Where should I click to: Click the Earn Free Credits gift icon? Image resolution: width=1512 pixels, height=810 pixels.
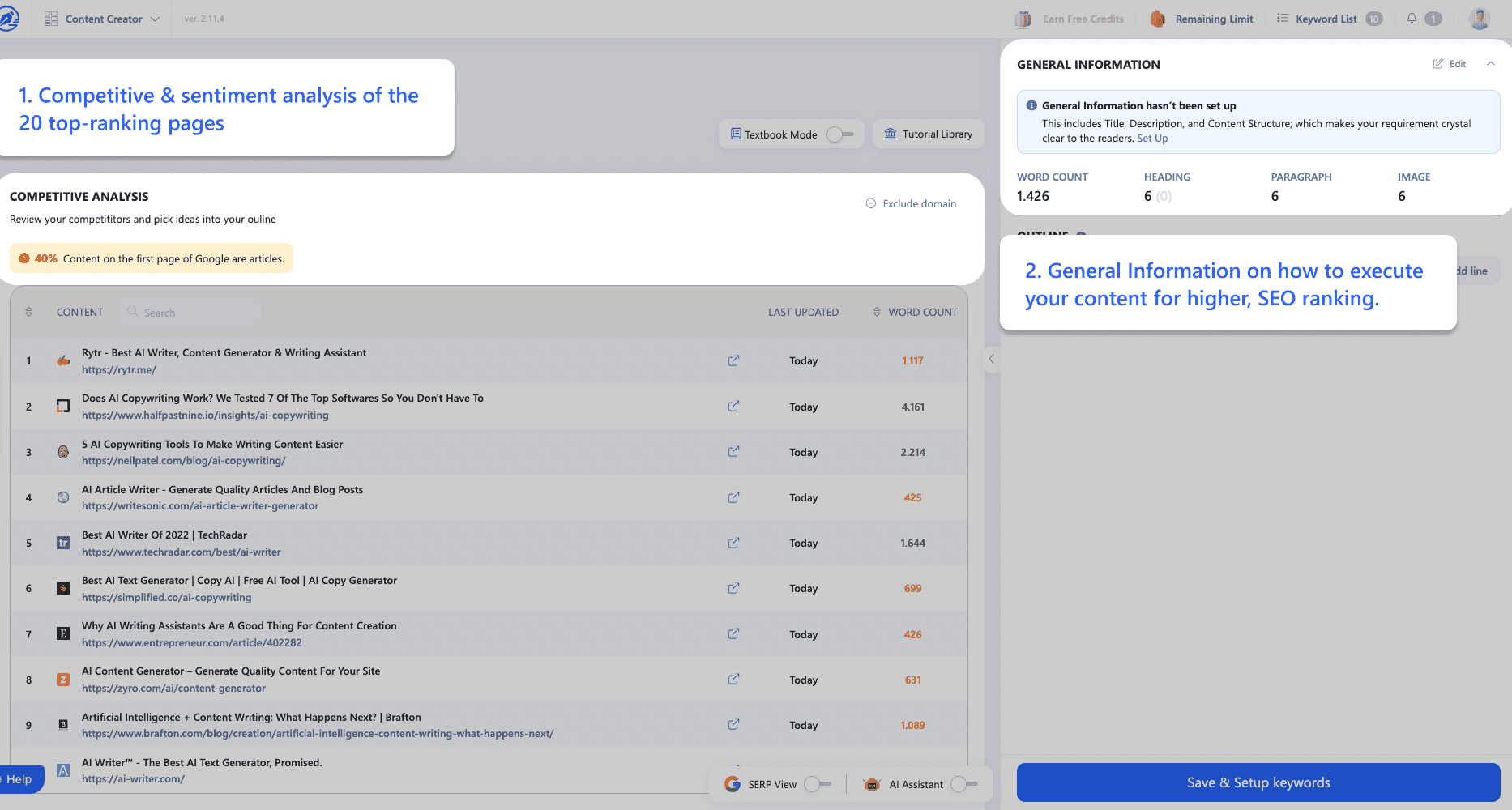[x=1023, y=19]
